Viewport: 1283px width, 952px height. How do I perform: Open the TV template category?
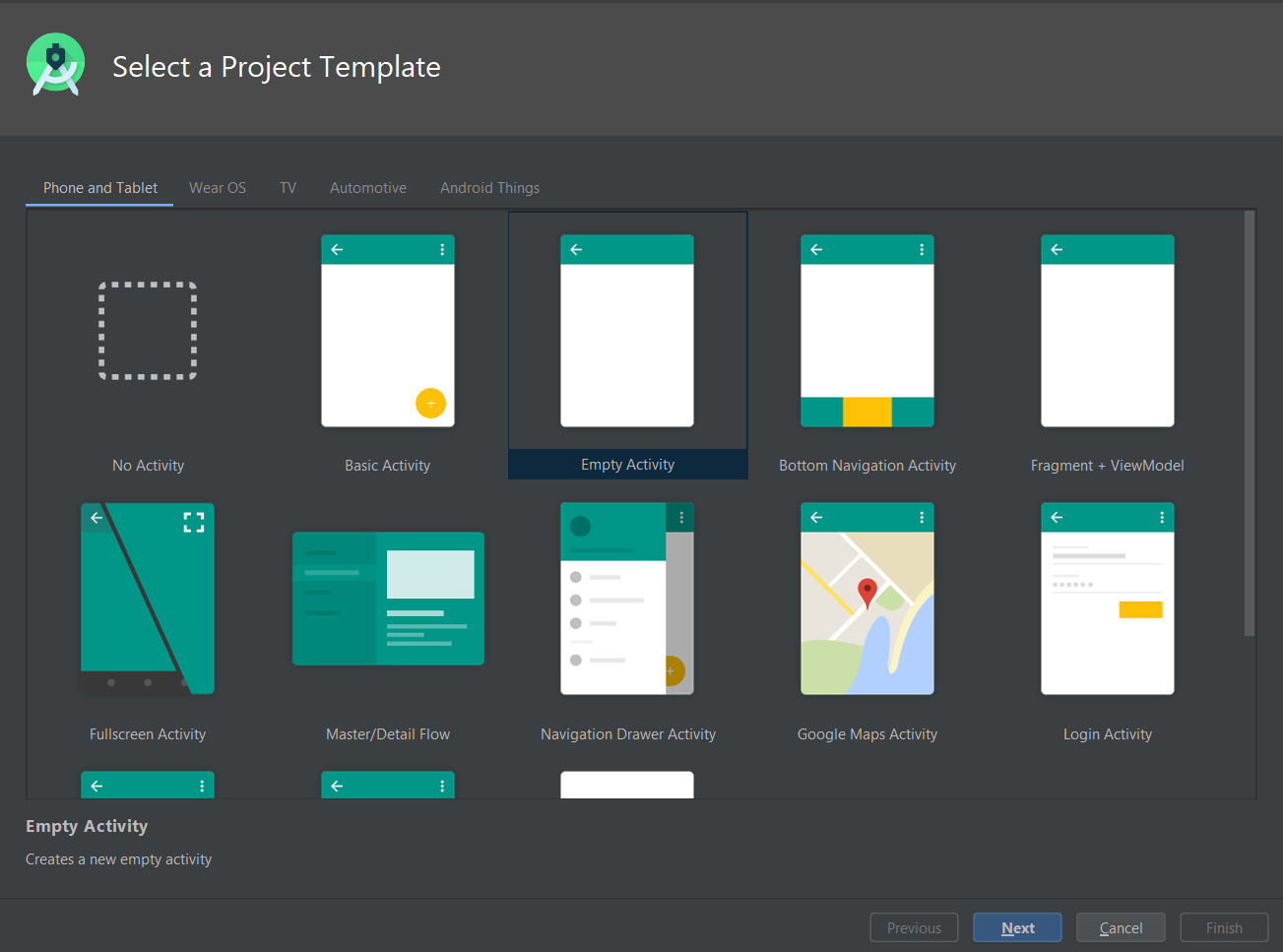288,187
